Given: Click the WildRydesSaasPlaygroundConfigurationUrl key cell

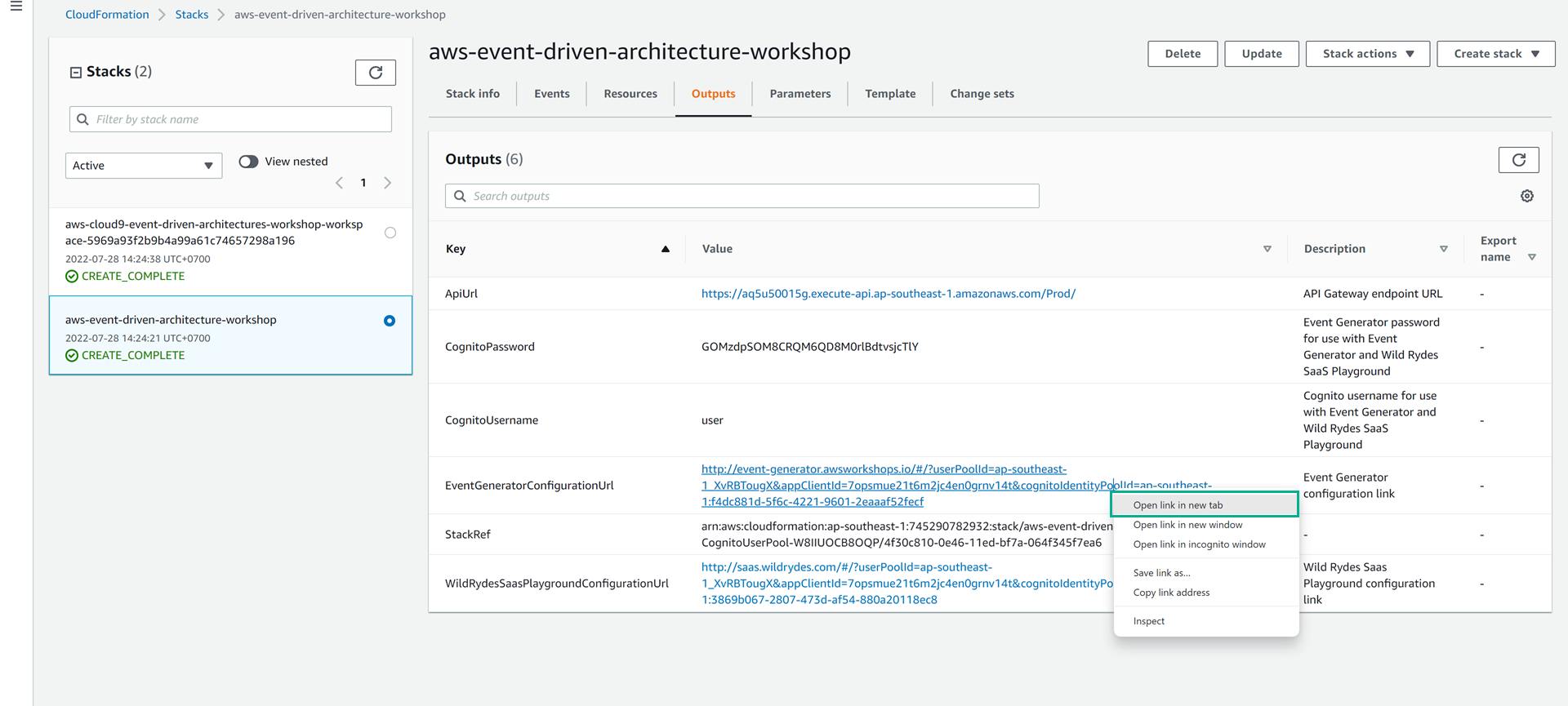Looking at the screenshot, I should click(x=557, y=584).
